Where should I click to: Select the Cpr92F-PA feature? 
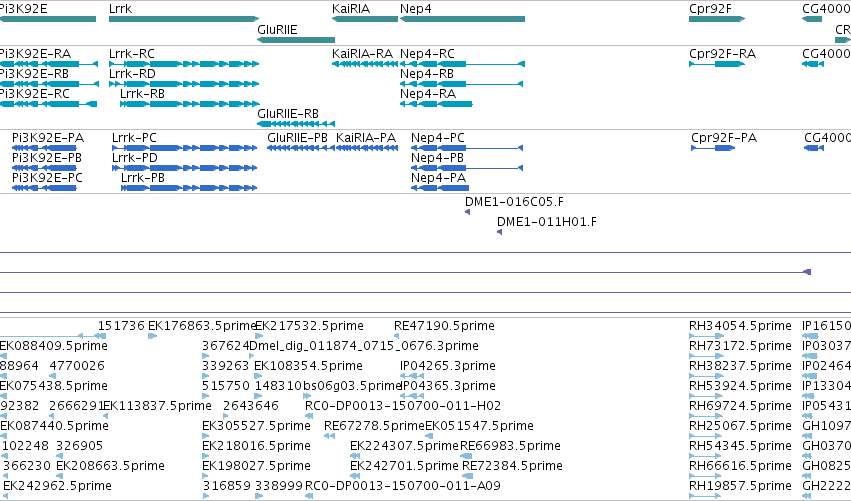(713, 148)
